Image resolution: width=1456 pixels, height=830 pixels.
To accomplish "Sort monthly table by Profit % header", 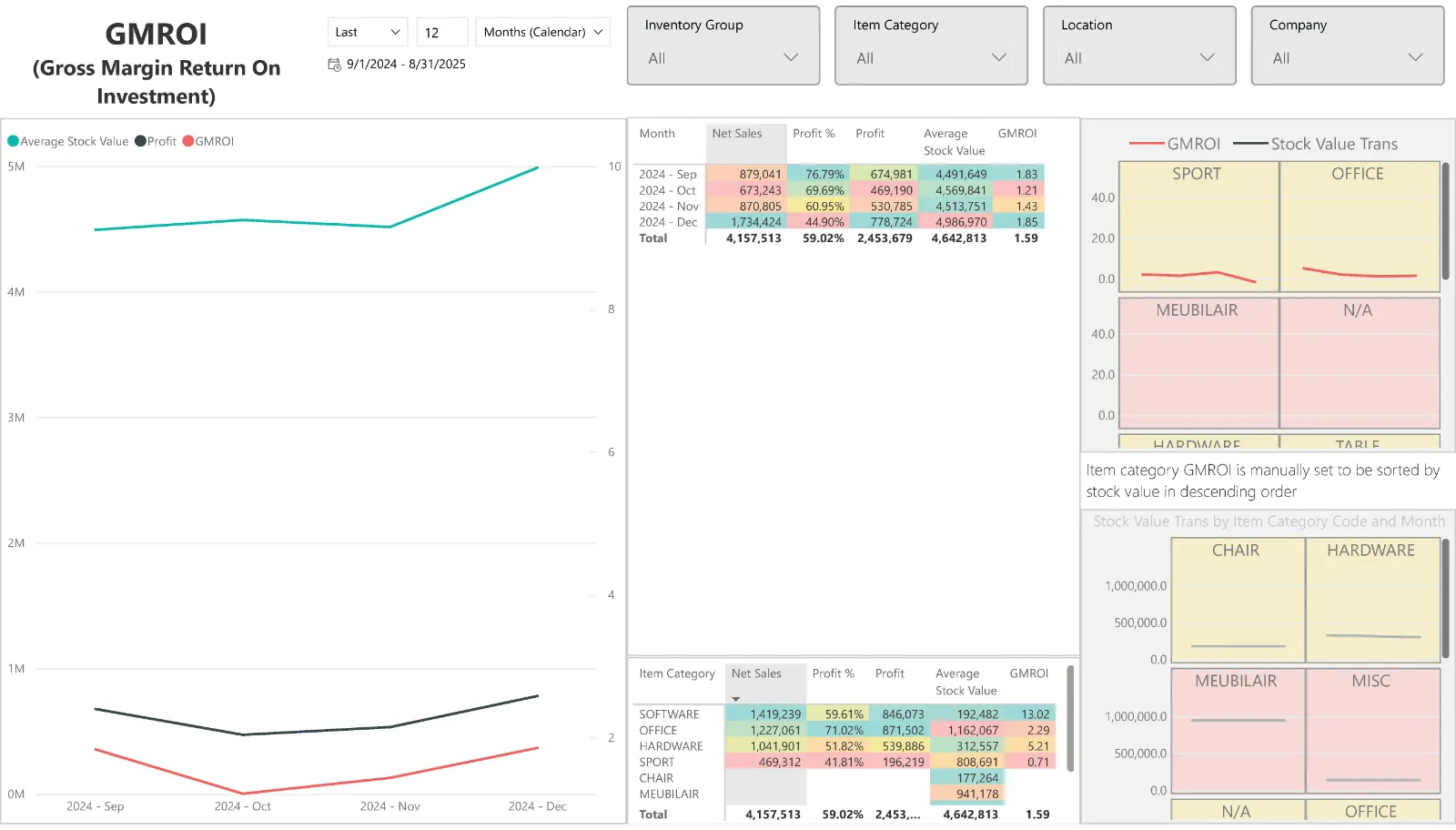I will pos(814,134).
